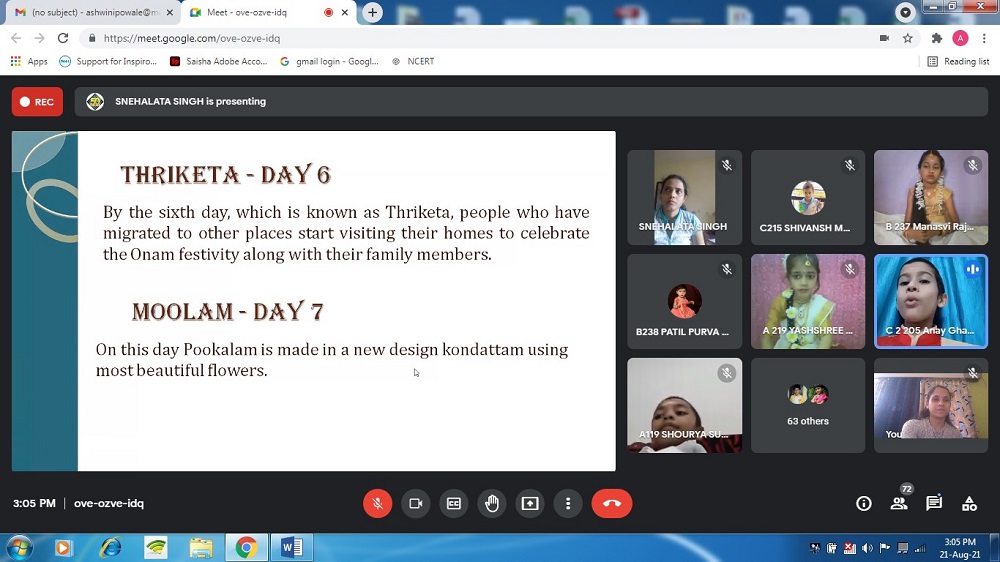Open the chat with everyone panel
Viewport: 1000px width, 562px height.
(x=934, y=503)
